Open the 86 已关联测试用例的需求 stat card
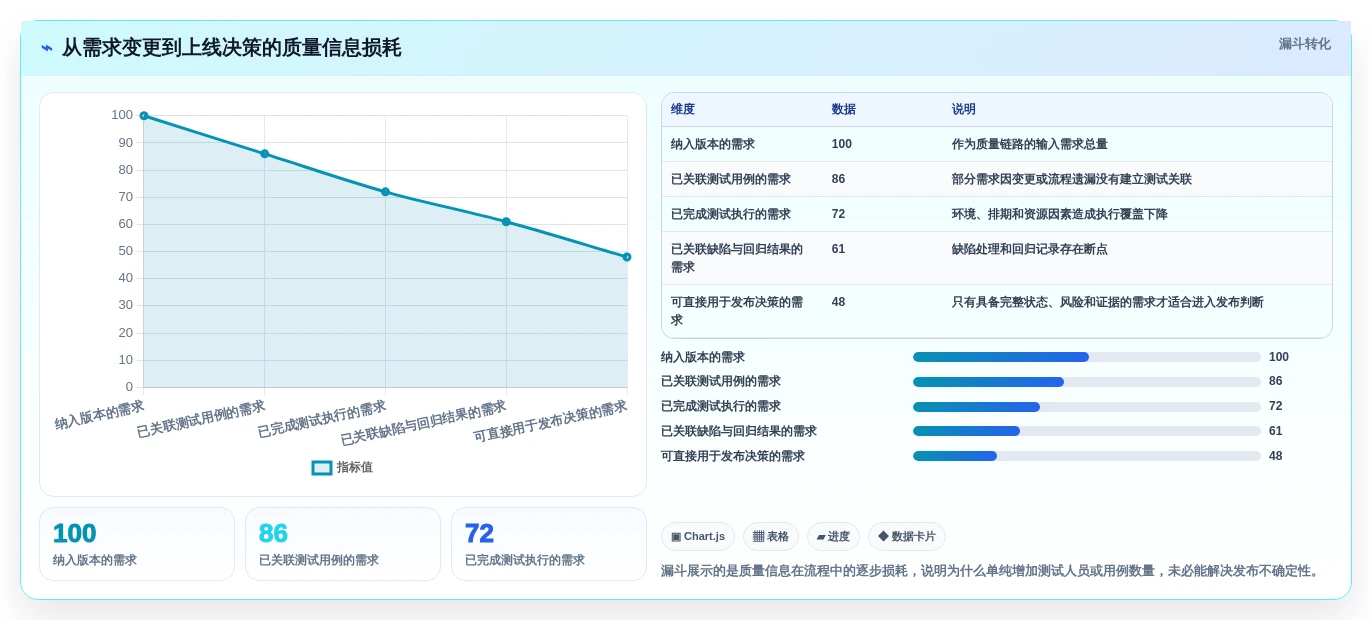The image size is (1372, 620). click(x=343, y=544)
